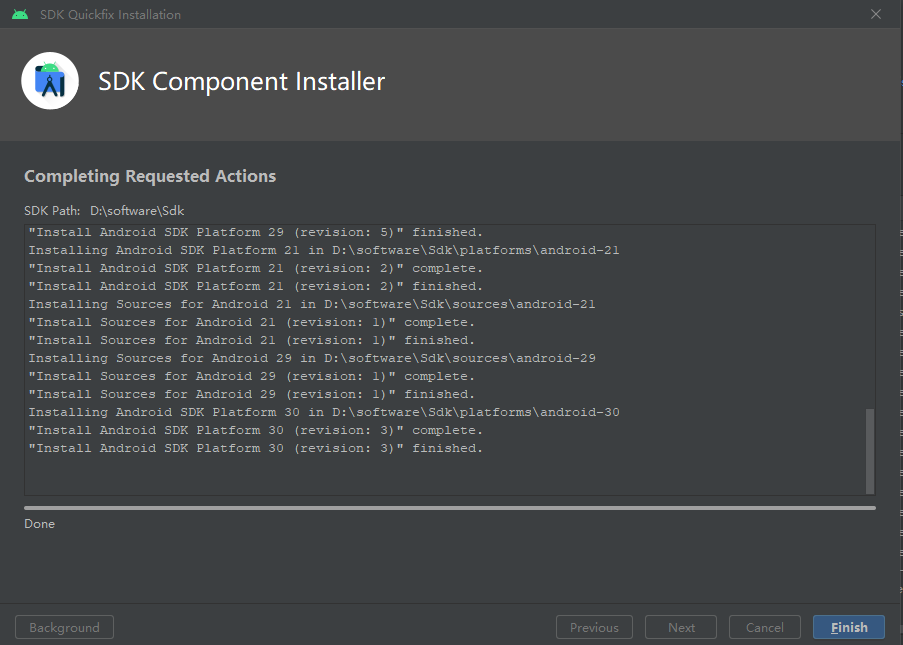
Task: Click the installation progress bar
Action: click(x=450, y=508)
